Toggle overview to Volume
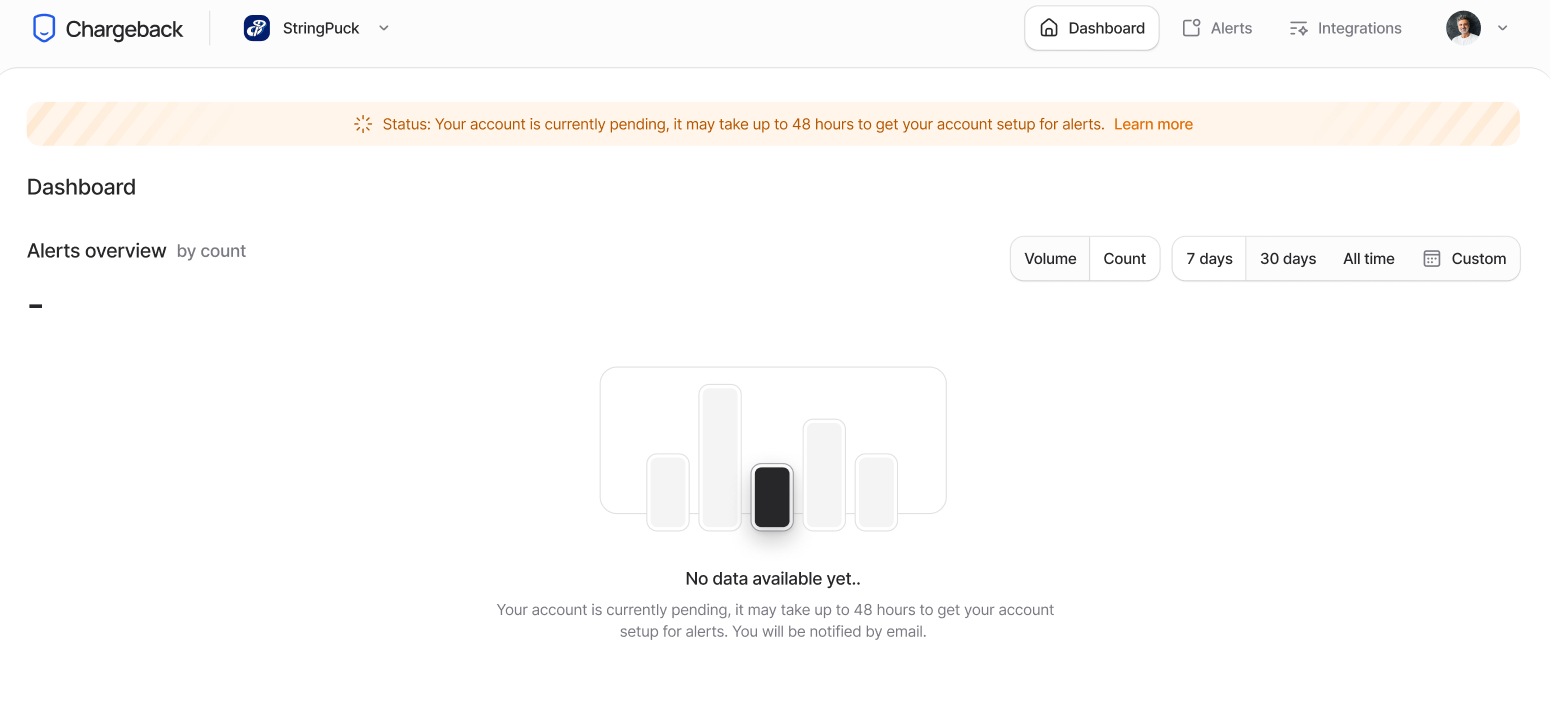 point(1050,258)
